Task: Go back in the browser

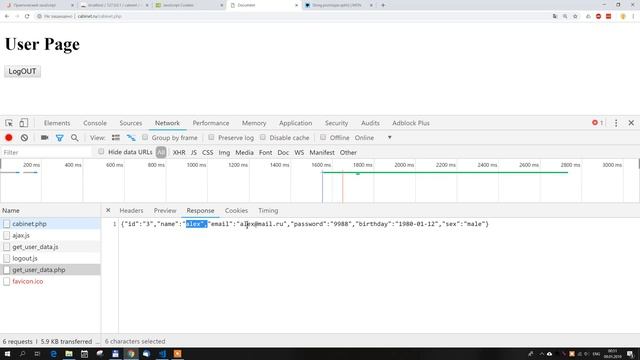Action: pos(7,16)
